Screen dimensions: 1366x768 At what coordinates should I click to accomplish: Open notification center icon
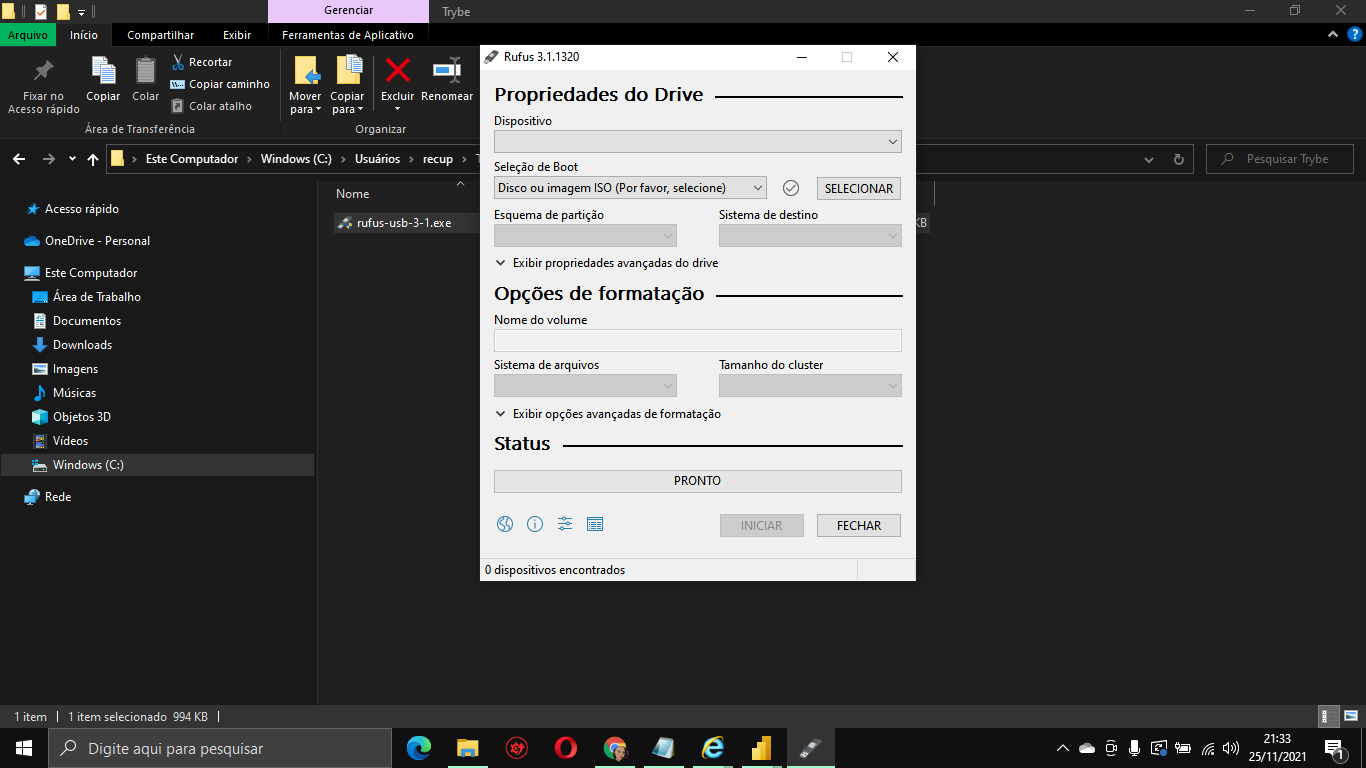pos(1333,748)
